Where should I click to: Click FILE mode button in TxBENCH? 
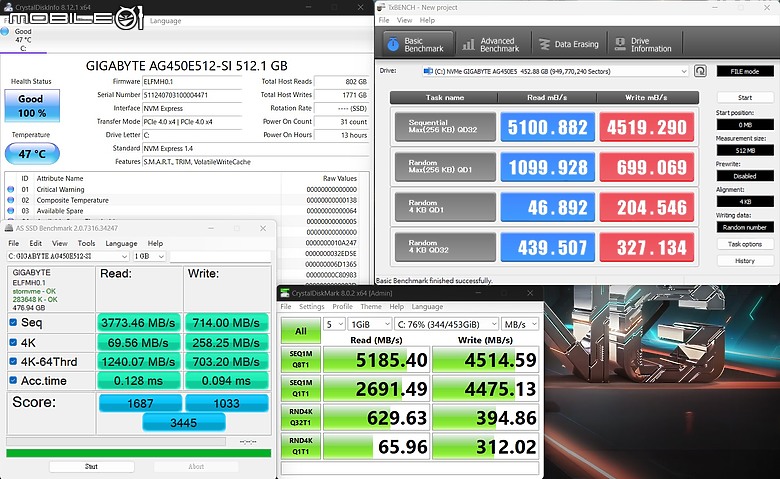pyautogui.click(x=745, y=72)
